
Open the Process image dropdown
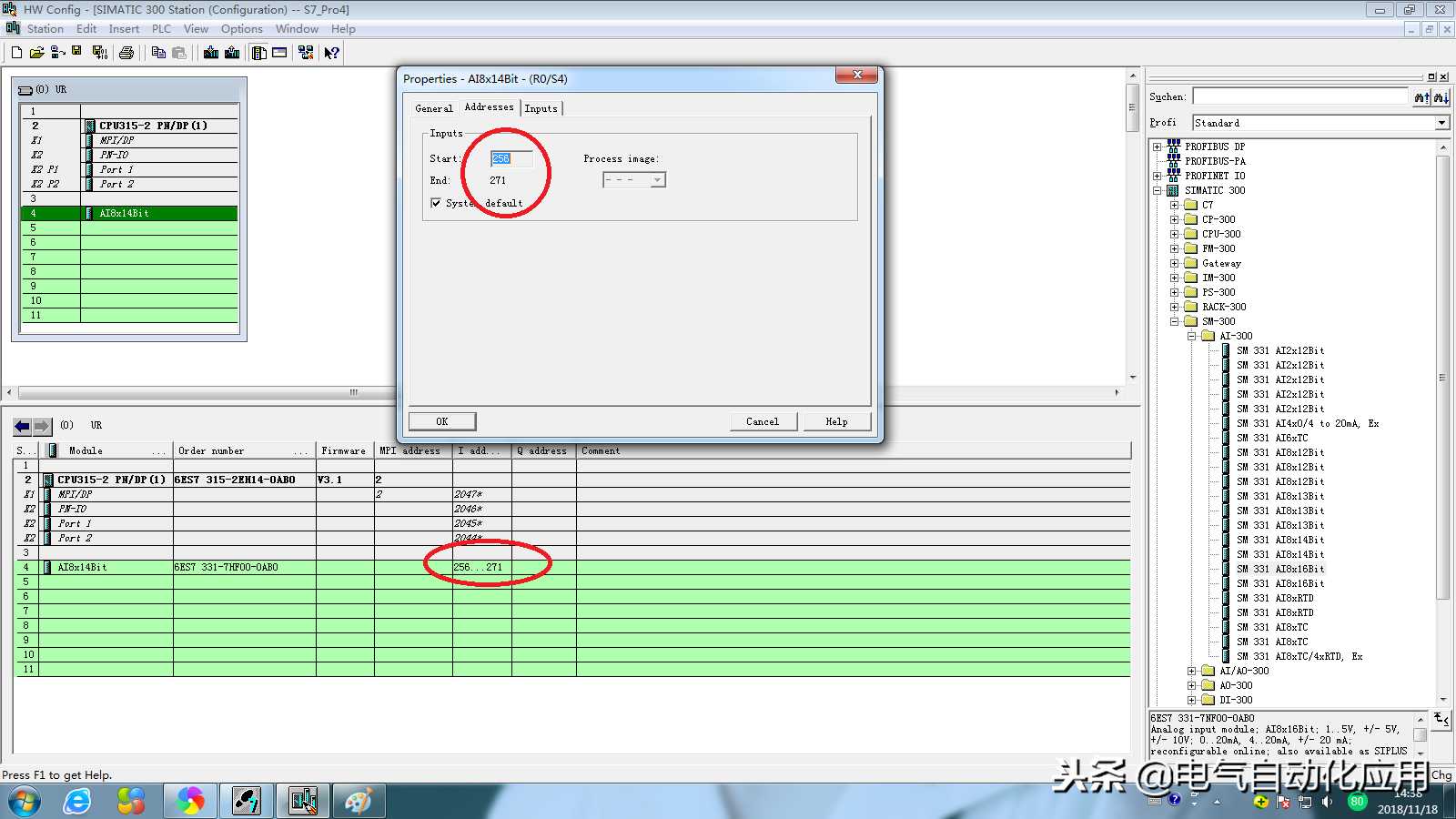657,180
